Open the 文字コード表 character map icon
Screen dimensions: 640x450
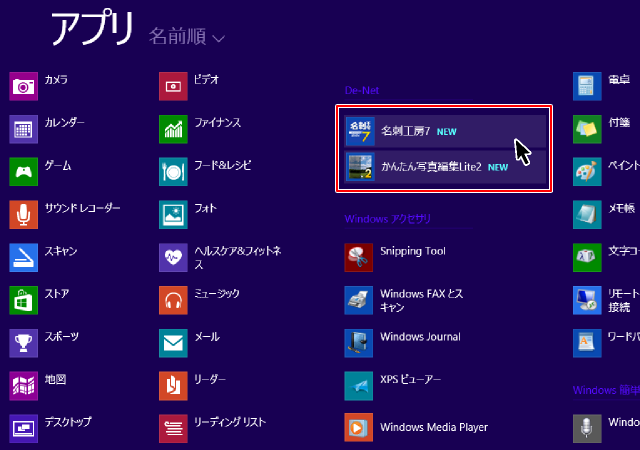coord(587,257)
